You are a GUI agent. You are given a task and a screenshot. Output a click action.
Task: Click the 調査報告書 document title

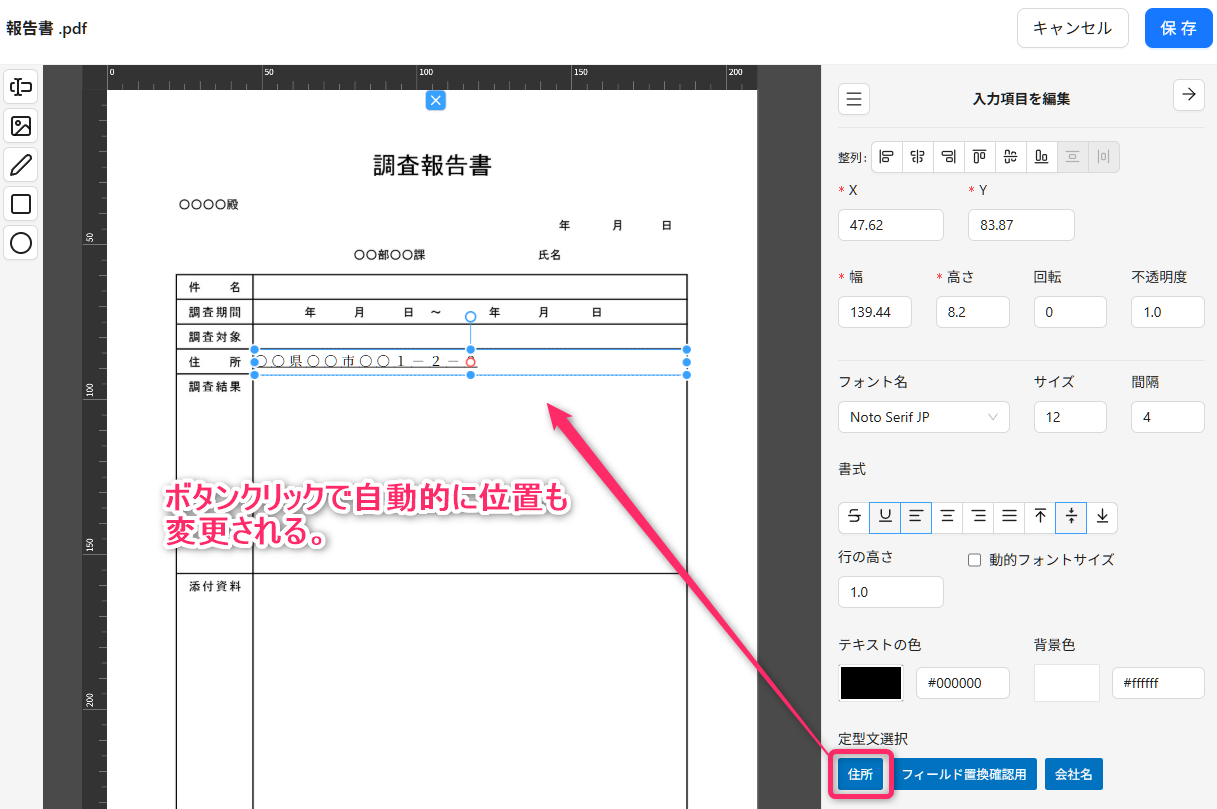tap(432, 166)
